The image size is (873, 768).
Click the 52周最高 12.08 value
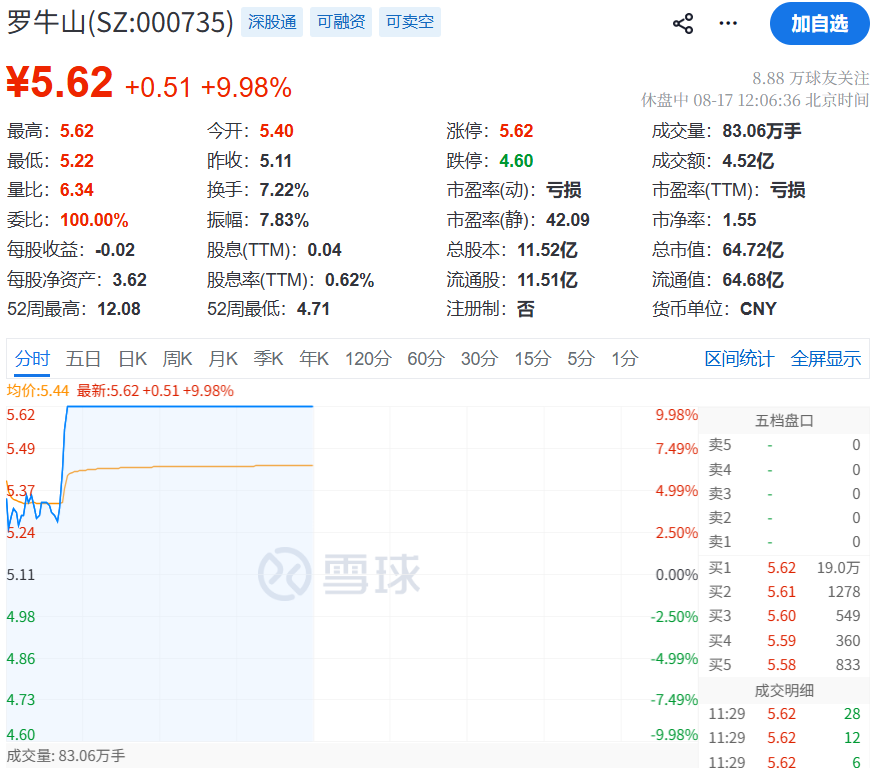(119, 309)
